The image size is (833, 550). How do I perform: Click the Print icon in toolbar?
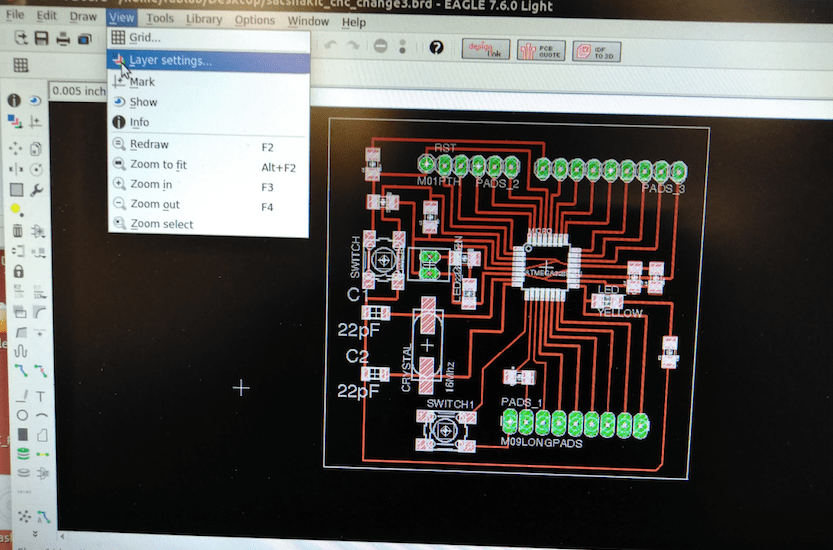(63, 39)
